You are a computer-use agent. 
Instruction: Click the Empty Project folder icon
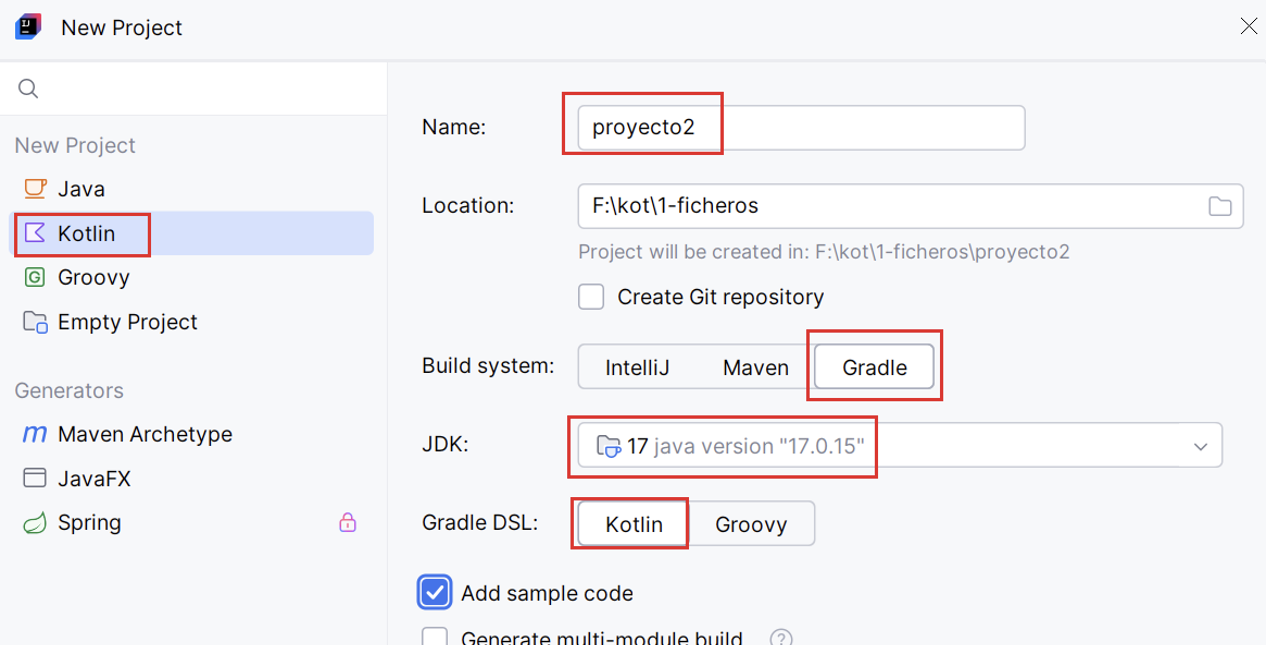tap(35, 322)
